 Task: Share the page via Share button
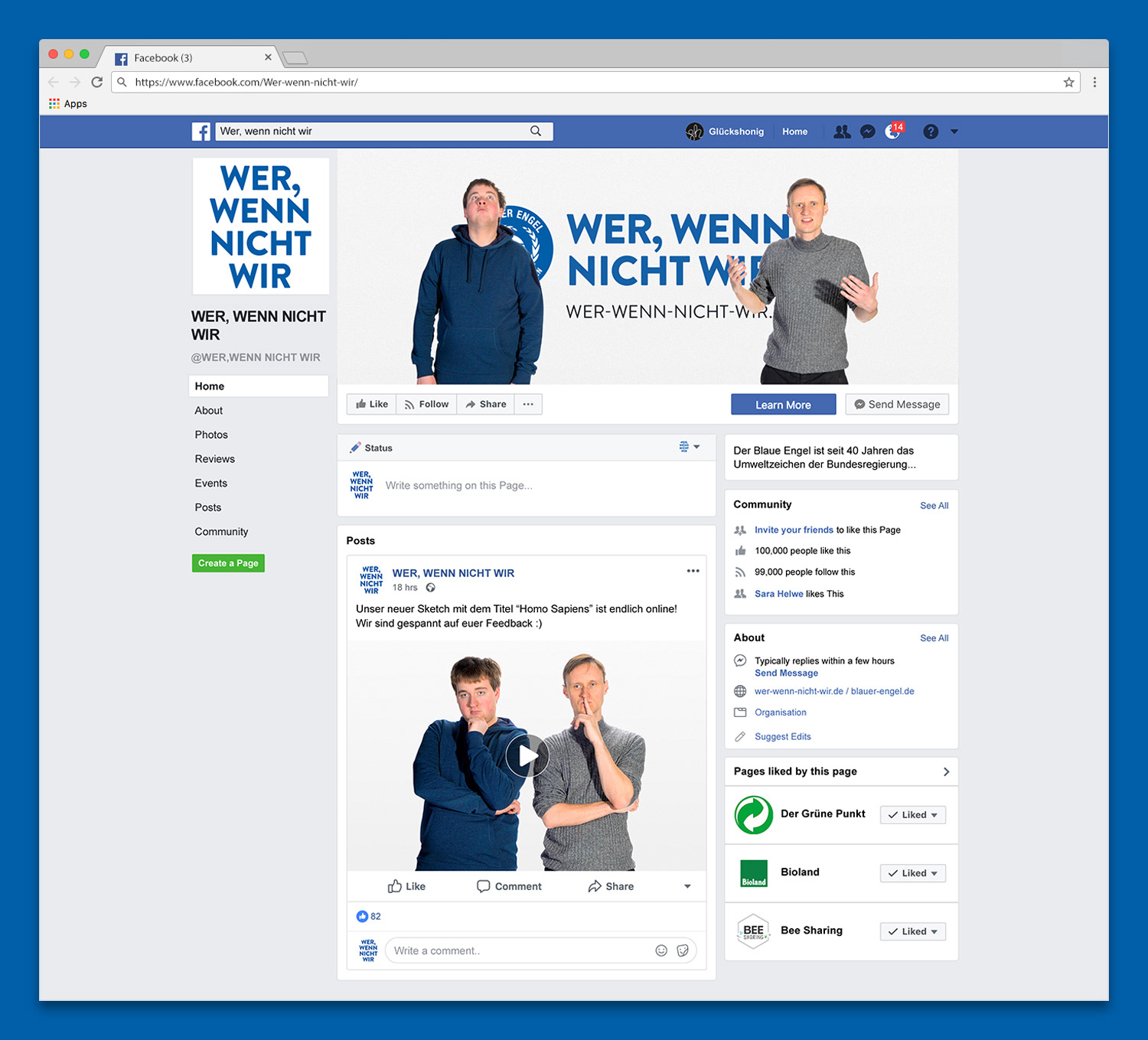coord(486,404)
